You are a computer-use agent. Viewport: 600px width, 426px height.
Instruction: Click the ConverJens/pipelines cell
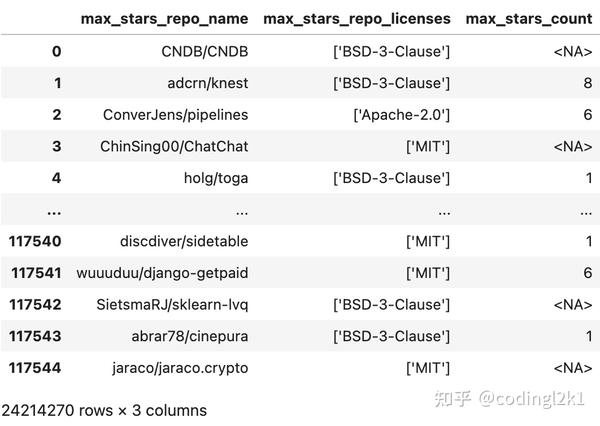point(176,115)
